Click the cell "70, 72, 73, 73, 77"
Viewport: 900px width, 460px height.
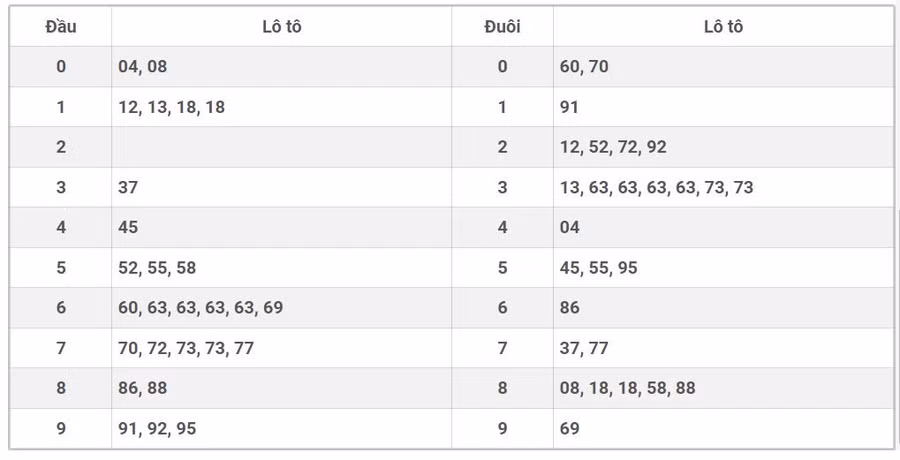pyautogui.click(x=186, y=348)
